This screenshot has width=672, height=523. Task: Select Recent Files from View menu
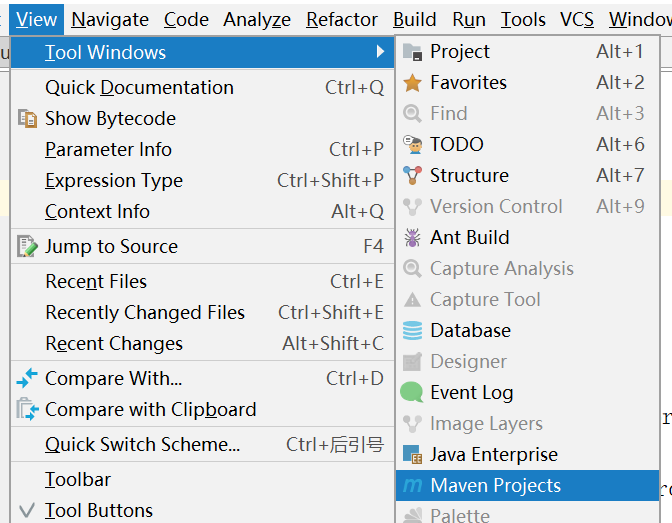point(96,282)
